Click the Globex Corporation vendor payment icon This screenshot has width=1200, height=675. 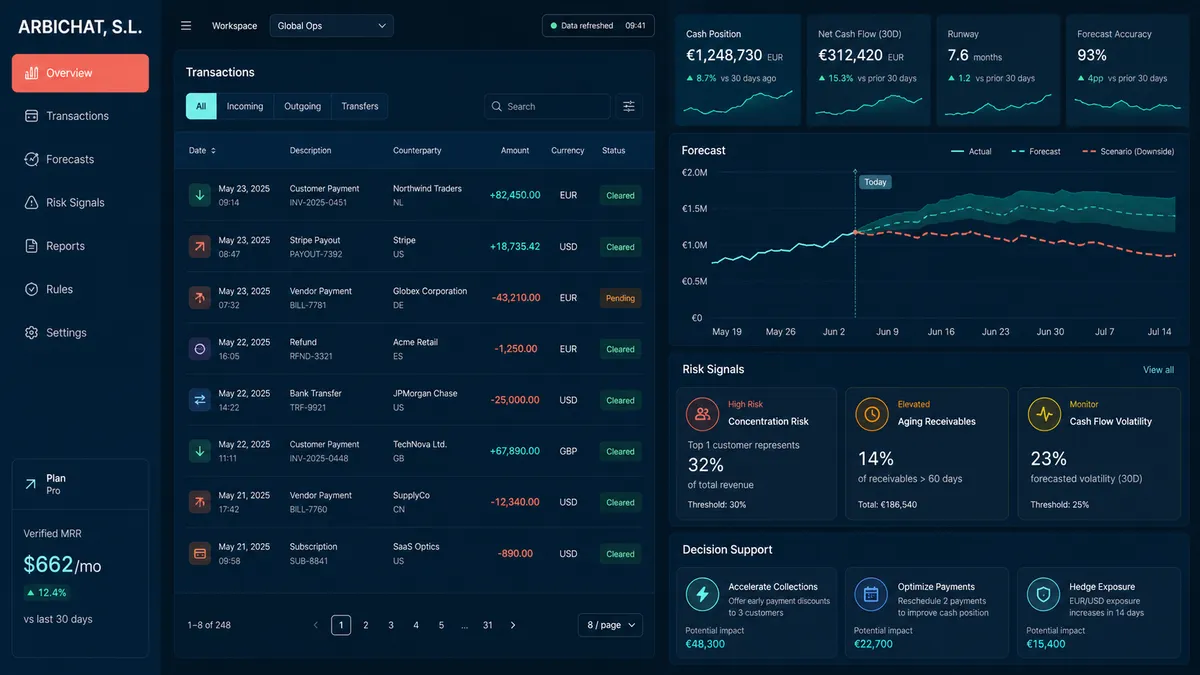200,297
